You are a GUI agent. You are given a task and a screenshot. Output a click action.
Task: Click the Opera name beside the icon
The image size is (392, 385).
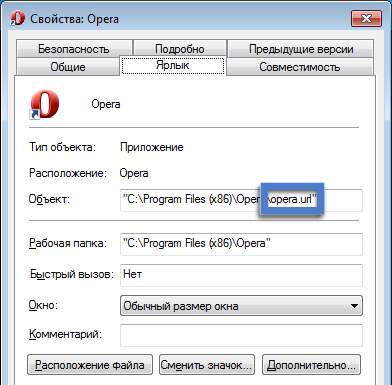pyautogui.click(x=106, y=104)
